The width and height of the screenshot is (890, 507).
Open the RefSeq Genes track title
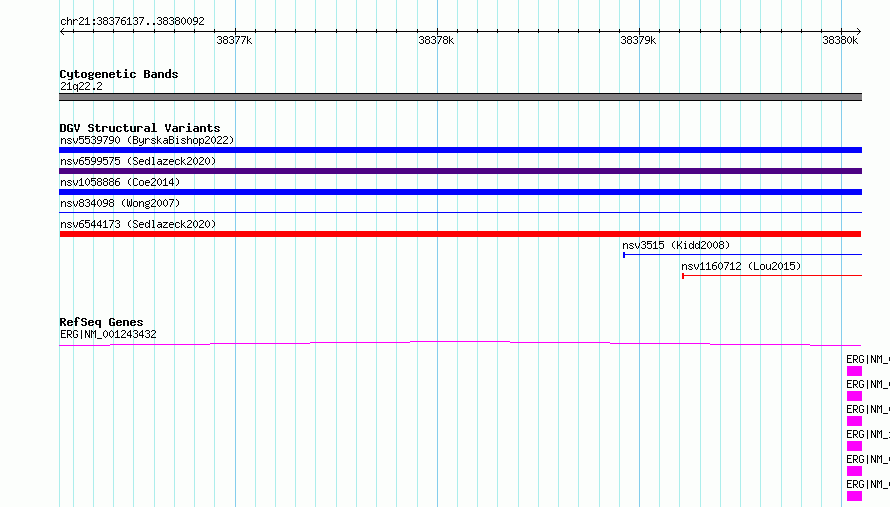(x=101, y=322)
